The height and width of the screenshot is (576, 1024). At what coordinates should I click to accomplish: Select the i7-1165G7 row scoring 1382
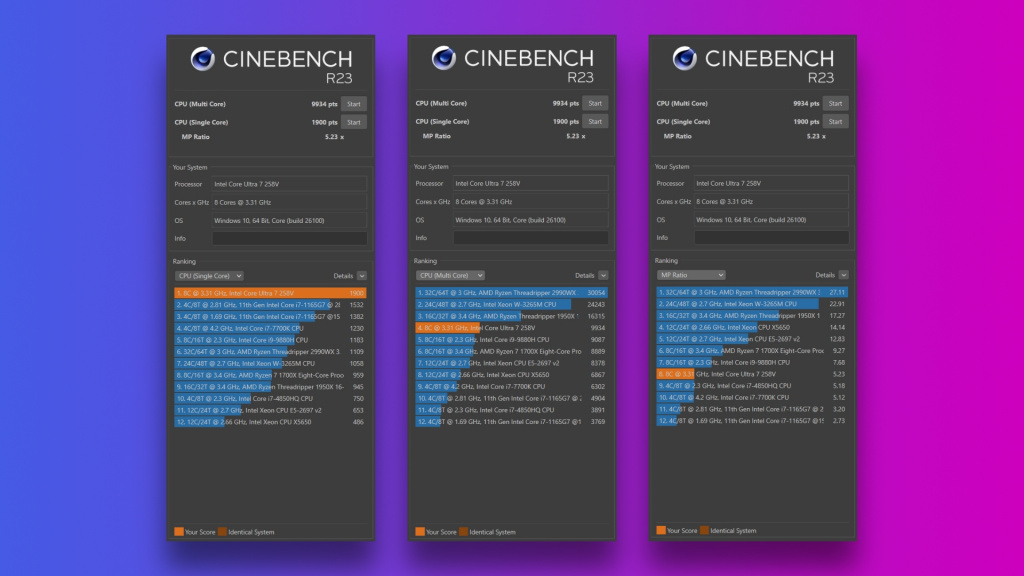point(270,317)
